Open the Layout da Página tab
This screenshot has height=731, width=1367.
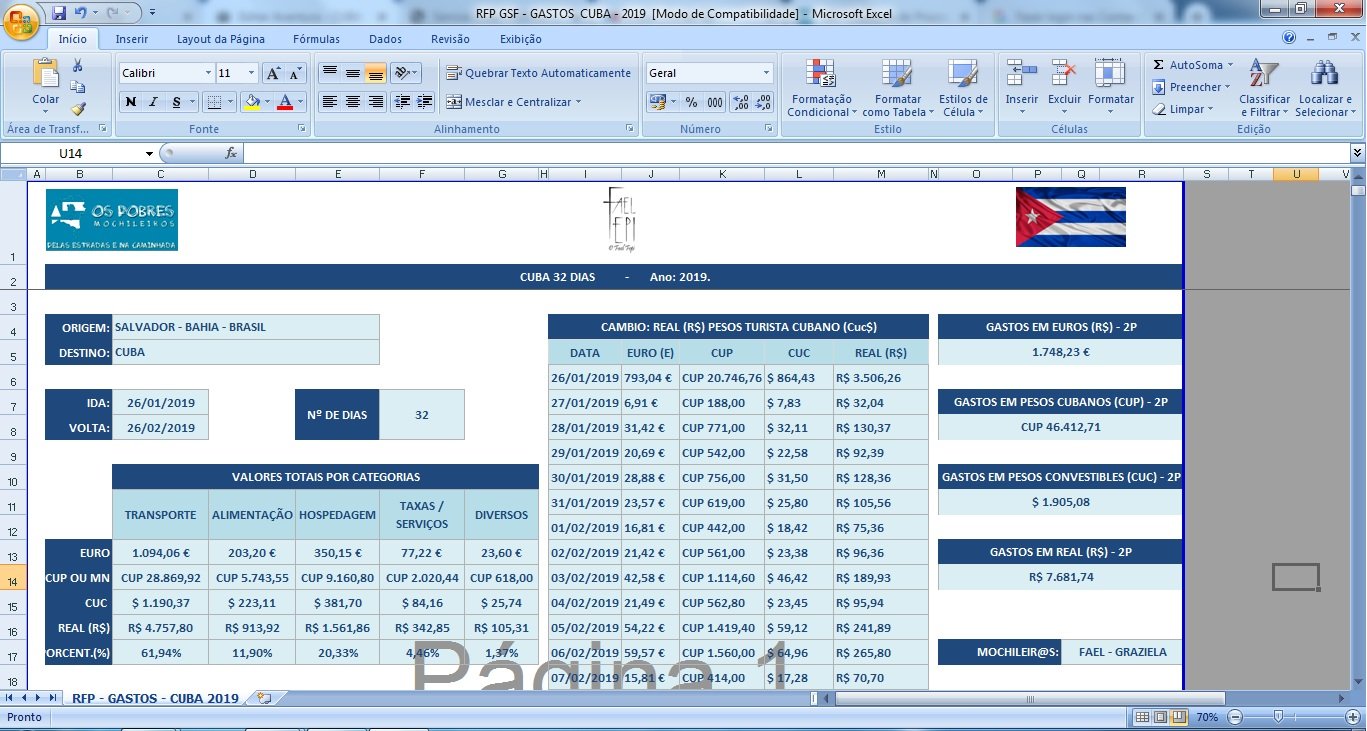[x=221, y=39]
